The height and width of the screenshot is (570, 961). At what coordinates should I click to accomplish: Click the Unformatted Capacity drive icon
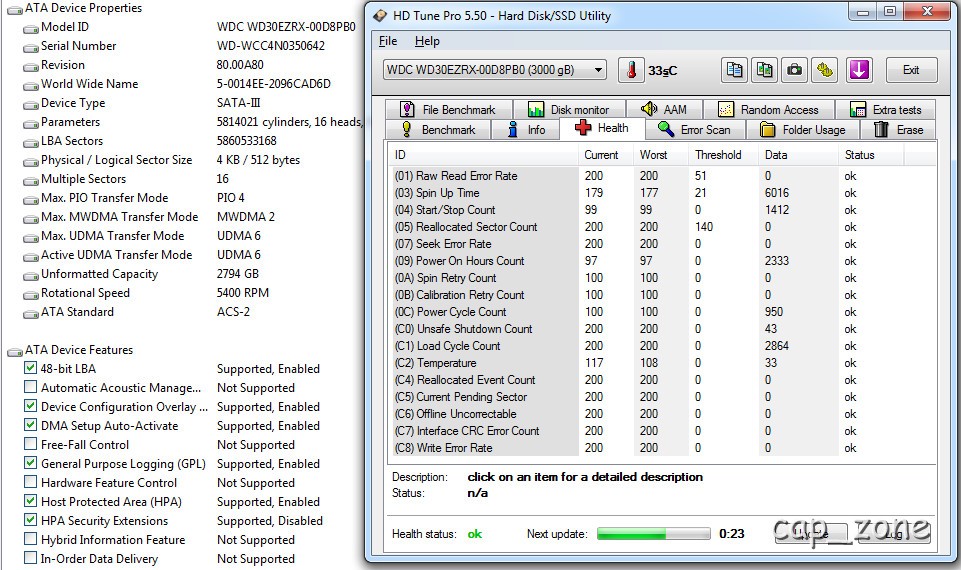coord(31,275)
